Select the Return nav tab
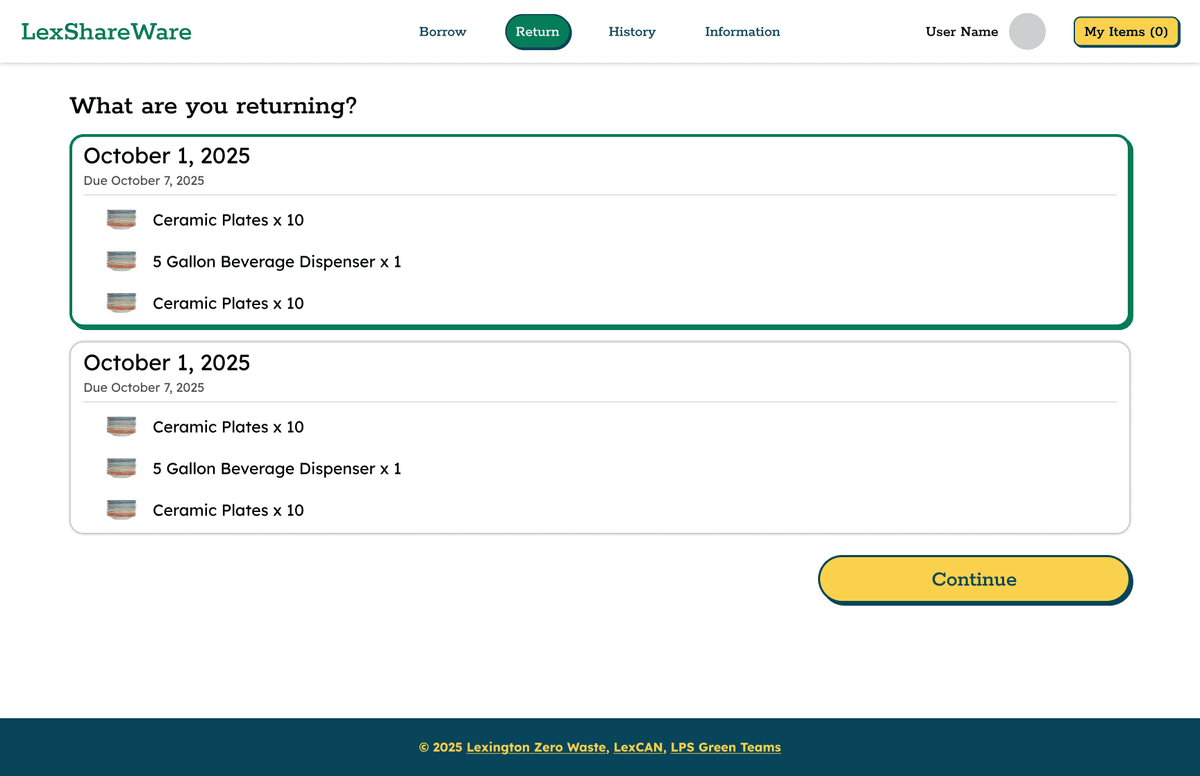Image resolution: width=1200 pixels, height=776 pixels. [538, 32]
